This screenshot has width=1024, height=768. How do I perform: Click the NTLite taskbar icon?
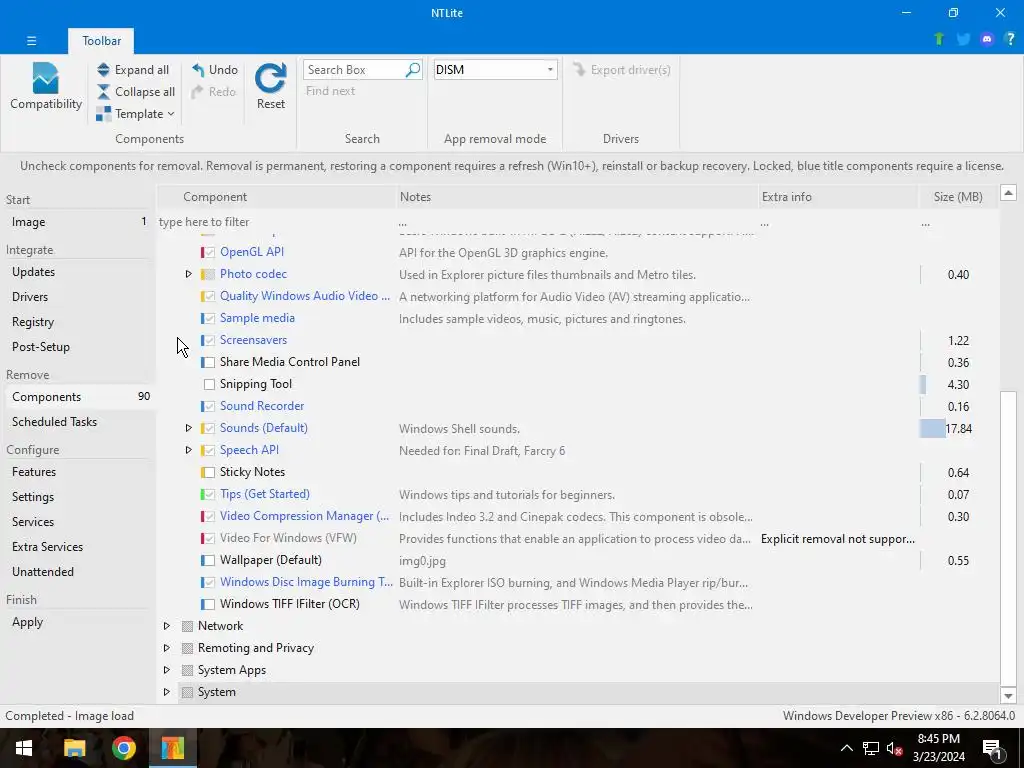pyautogui.click(x=172, y=748)
